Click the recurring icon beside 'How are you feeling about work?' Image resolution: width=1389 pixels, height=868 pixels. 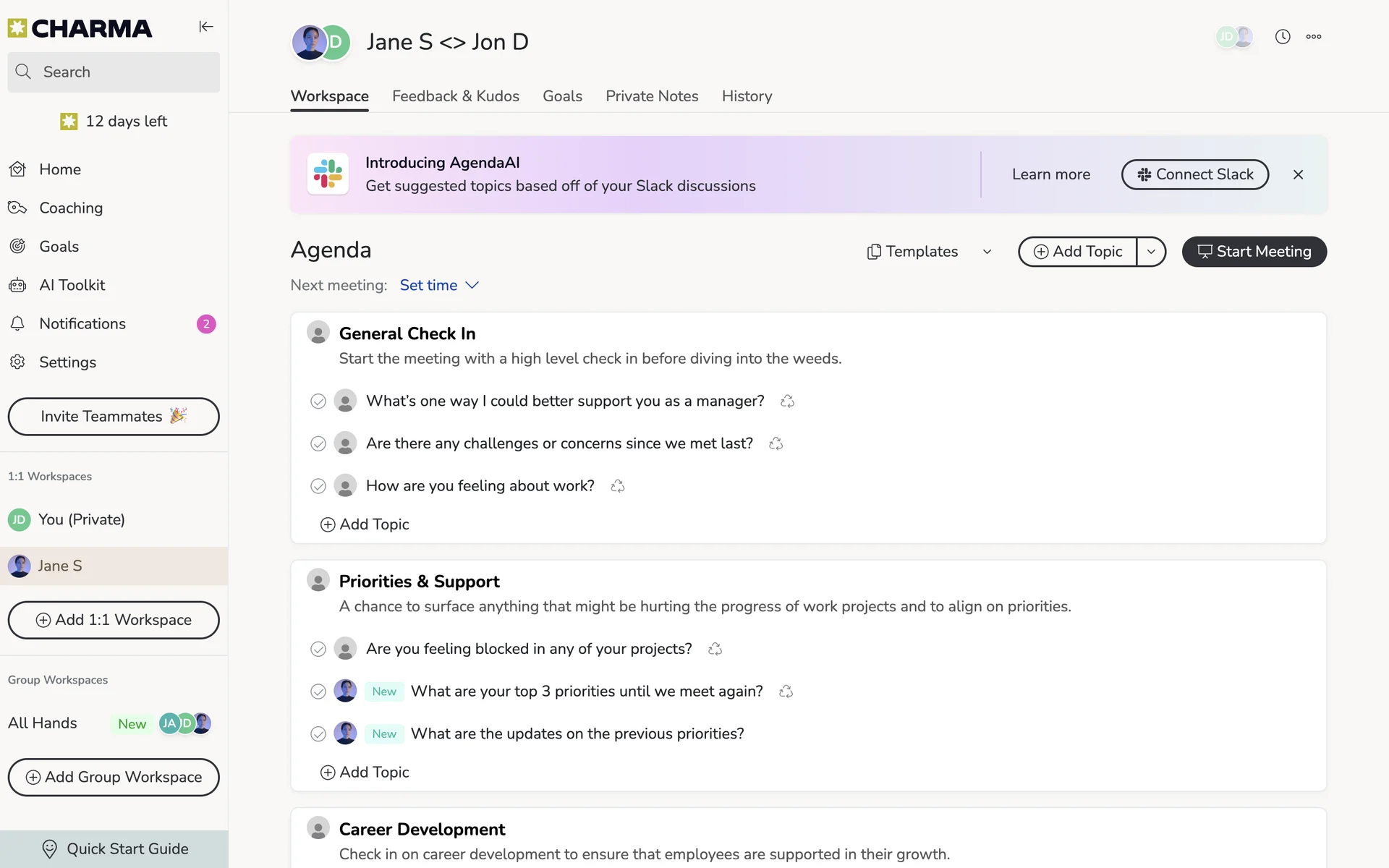(617, 486)
